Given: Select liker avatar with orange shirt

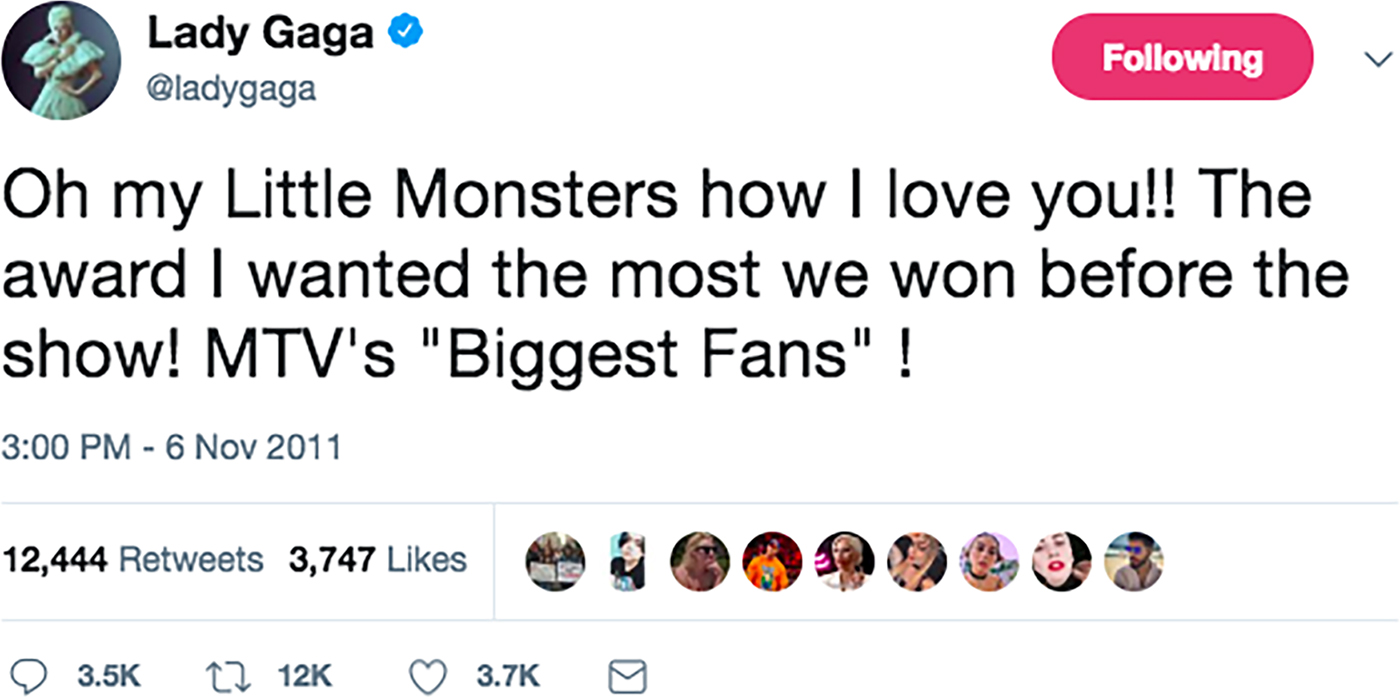Looking at the screenshot, I should pos(772,561).
